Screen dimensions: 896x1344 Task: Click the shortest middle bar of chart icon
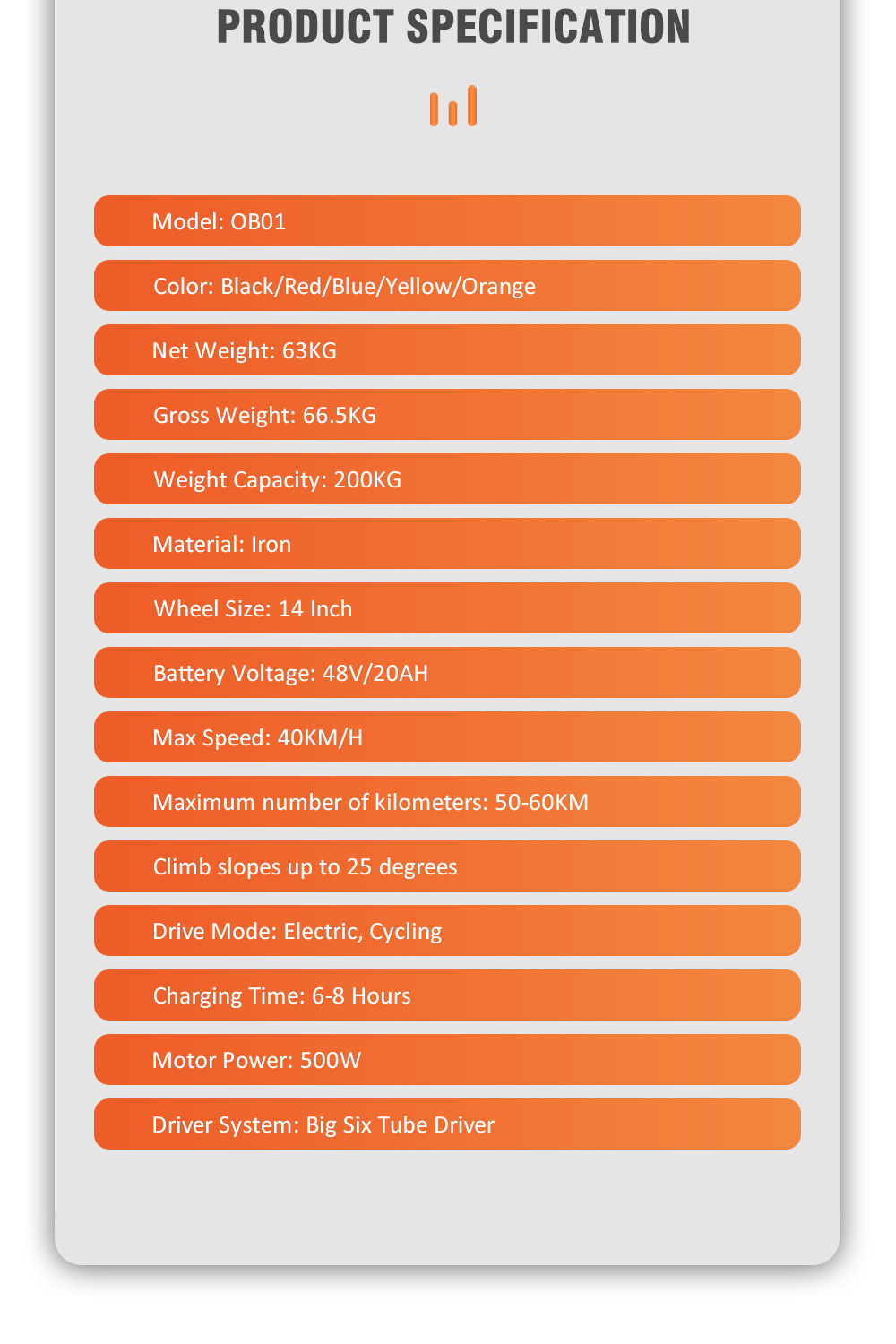(453, 114)
